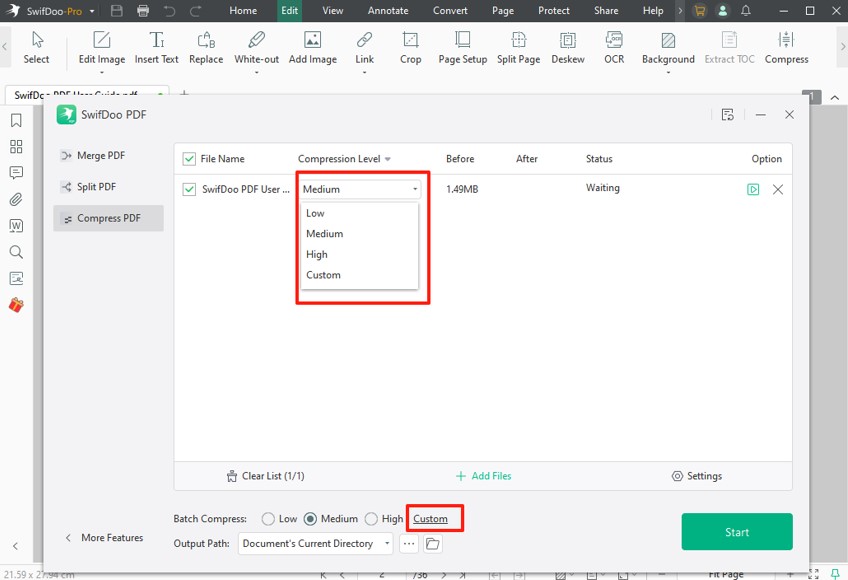
Task: Open the Convert tab
Action: [450, 11]
